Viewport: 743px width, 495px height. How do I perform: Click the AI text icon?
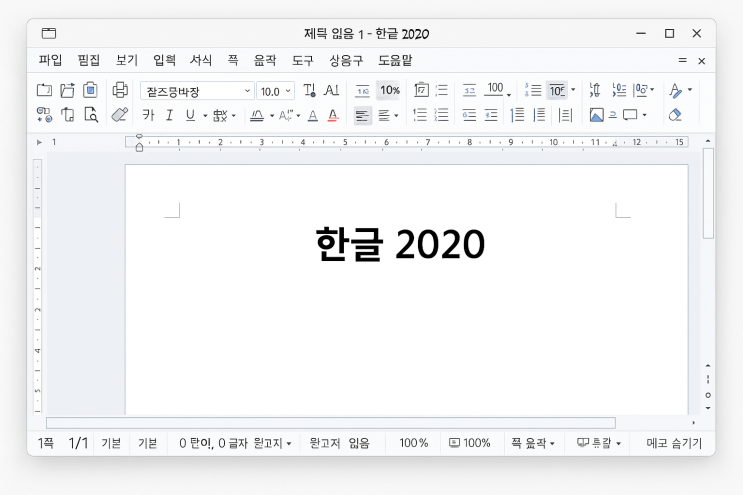pyautogui.click(x=331, y=90)
